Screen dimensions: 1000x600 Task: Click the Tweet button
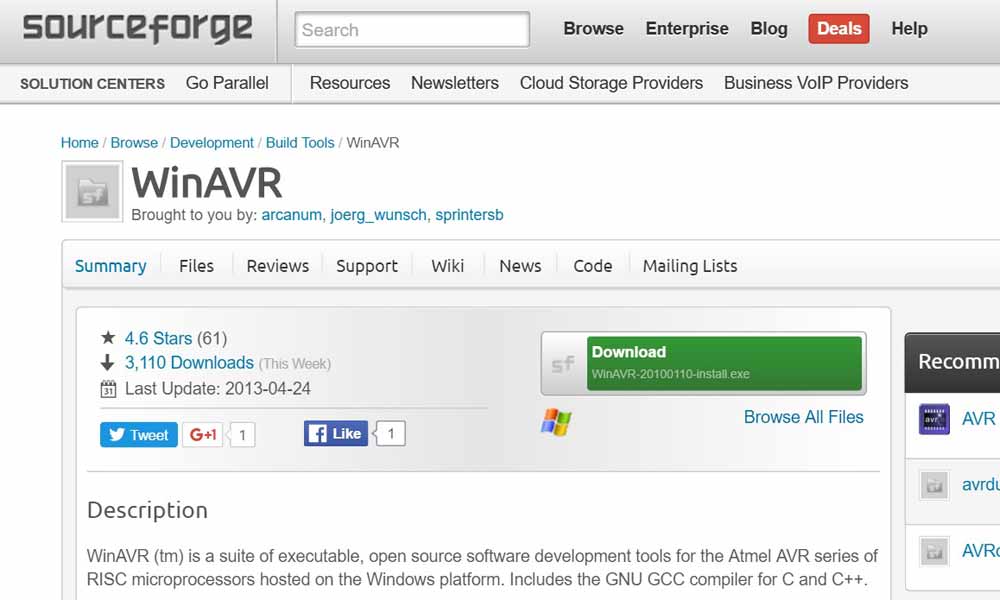point(138,434)
